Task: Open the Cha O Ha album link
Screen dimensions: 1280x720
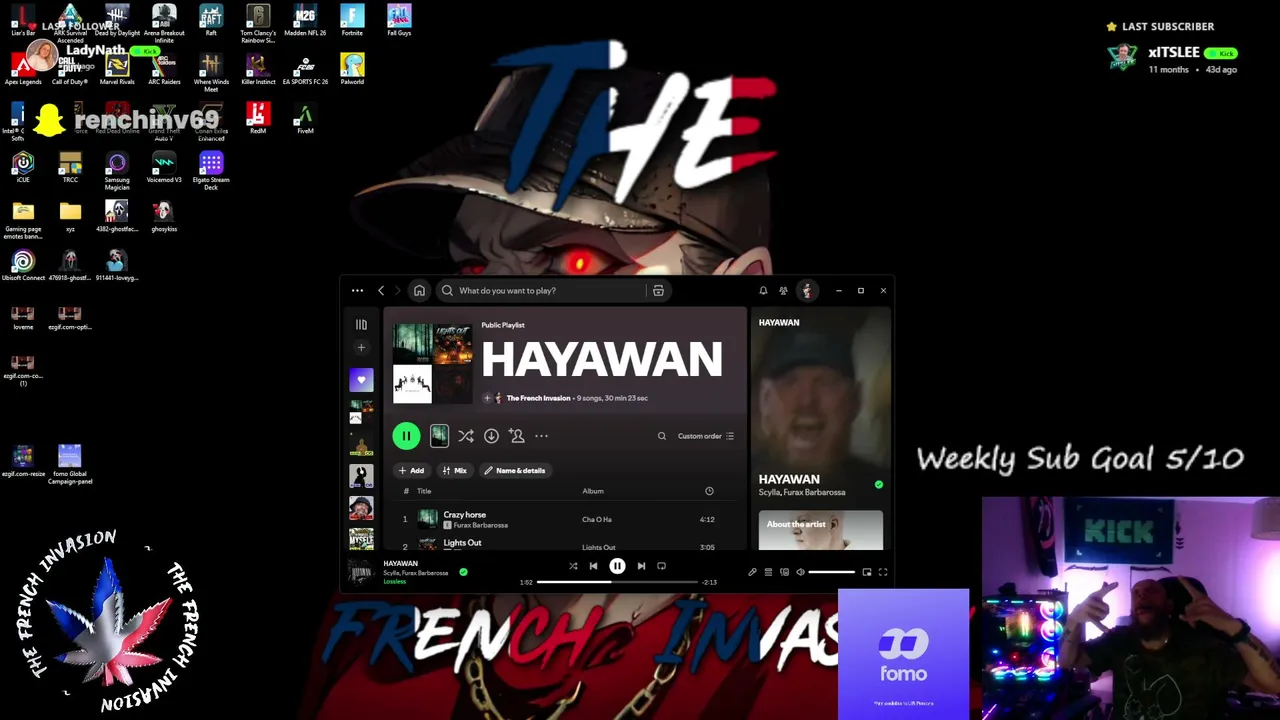Action: point(597,520)
